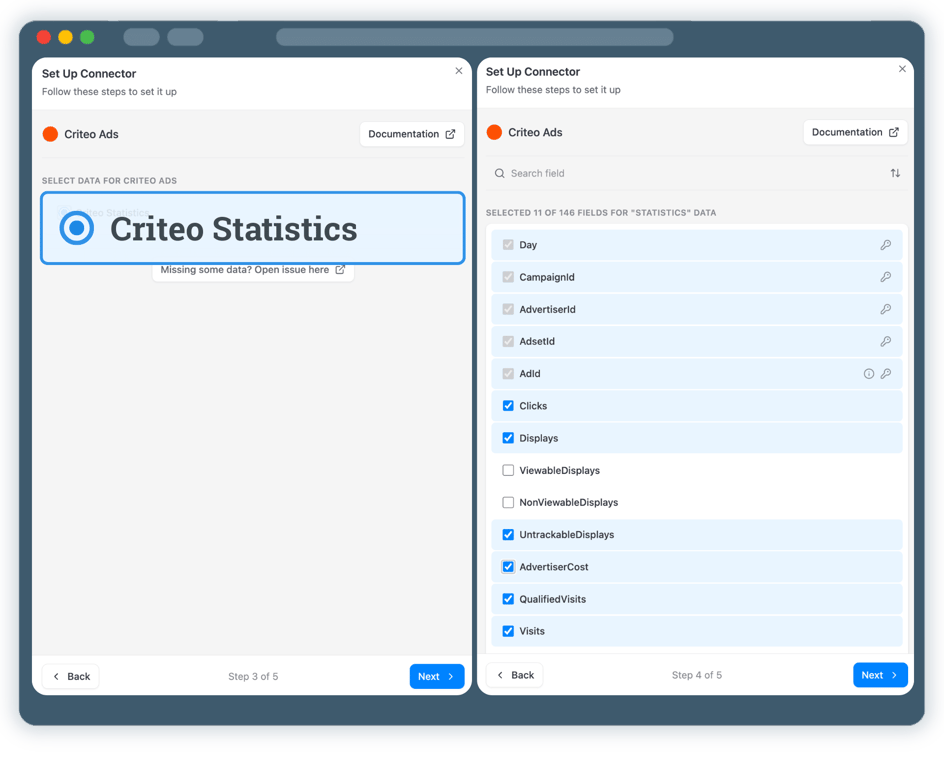Screen dimensions: 944x768
Task: Click the locked AdId checkbox
Action: [508, 374]
